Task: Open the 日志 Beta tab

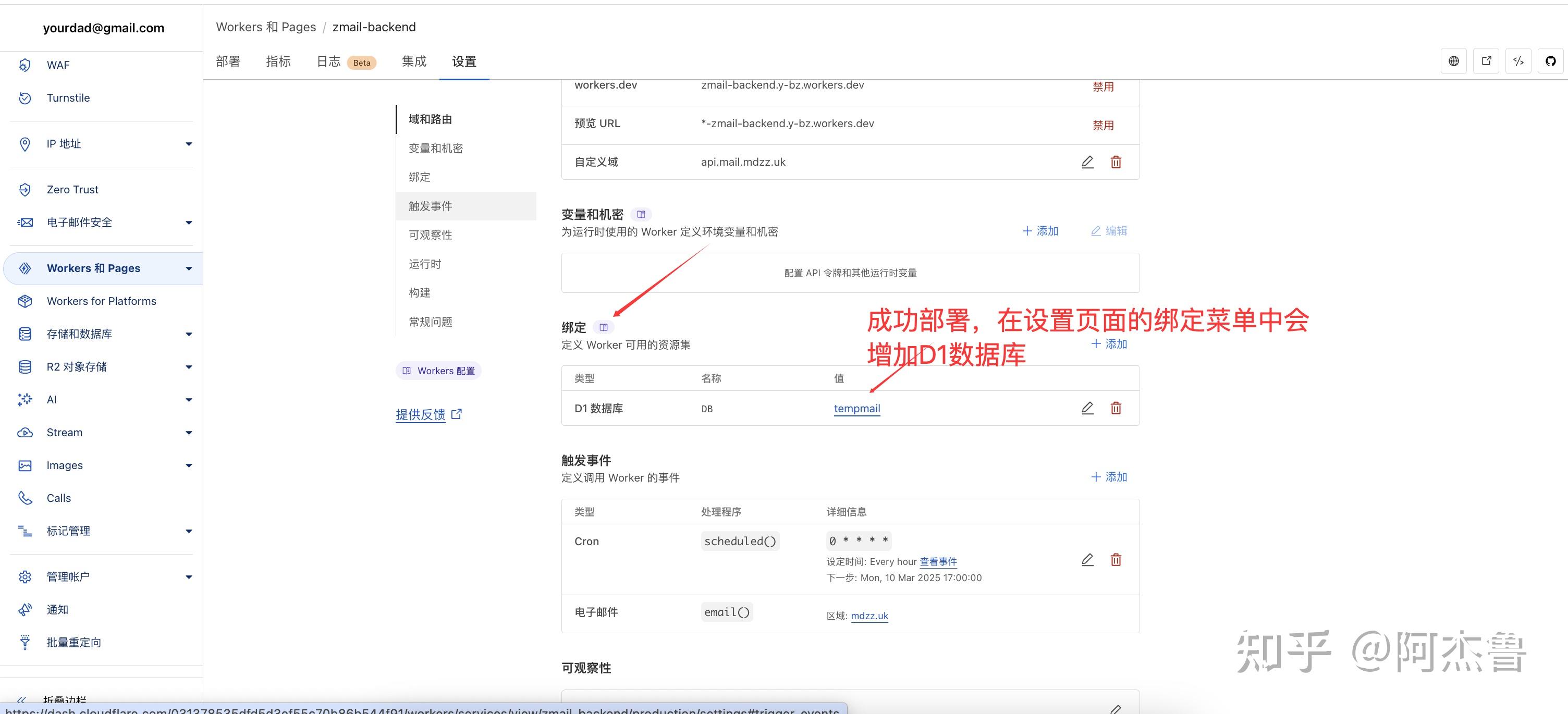Action: click(329, 61)
